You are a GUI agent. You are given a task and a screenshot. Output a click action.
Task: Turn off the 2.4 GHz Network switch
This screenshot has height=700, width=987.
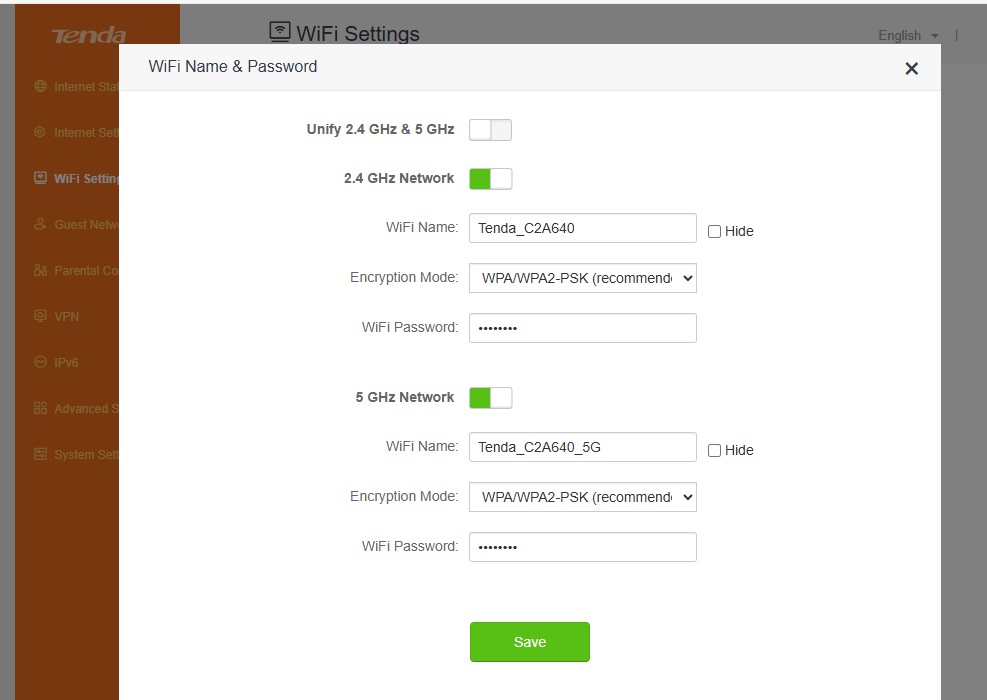click(x=490, y=179)
